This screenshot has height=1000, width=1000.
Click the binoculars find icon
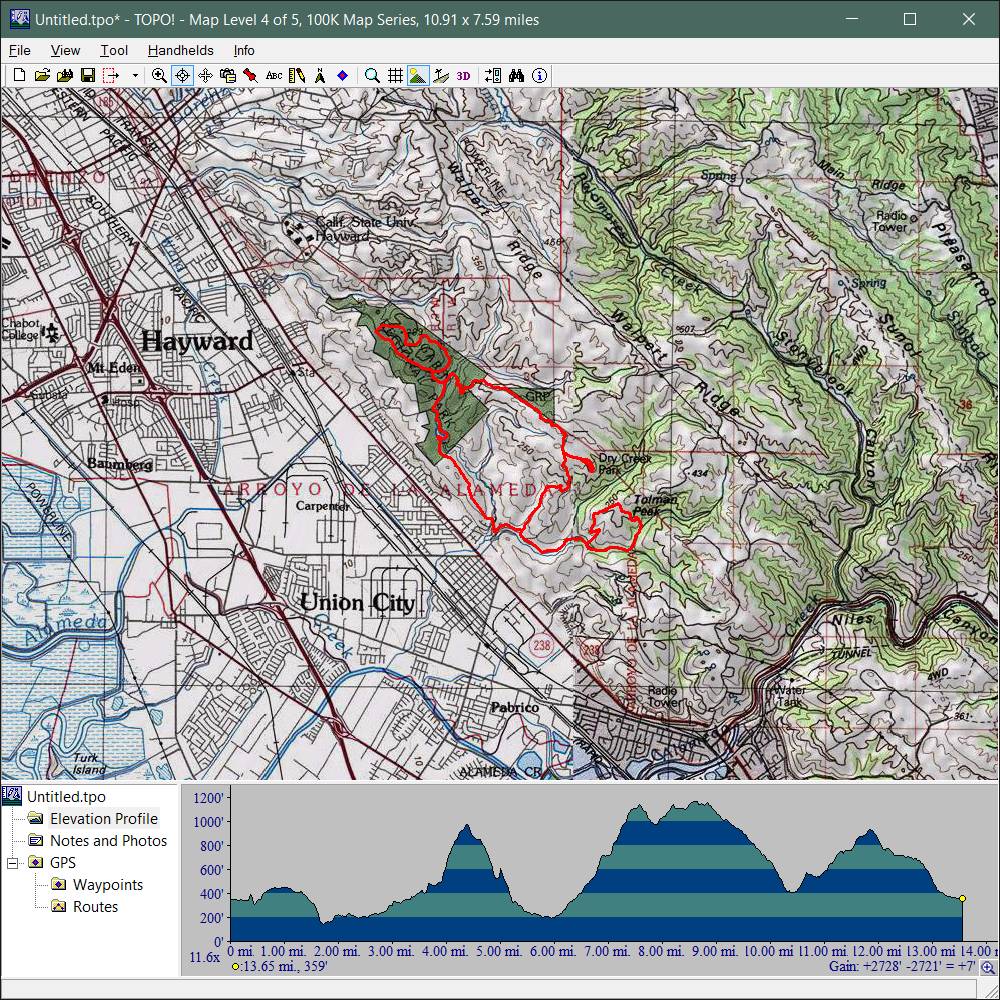click(x=516, y=75)
